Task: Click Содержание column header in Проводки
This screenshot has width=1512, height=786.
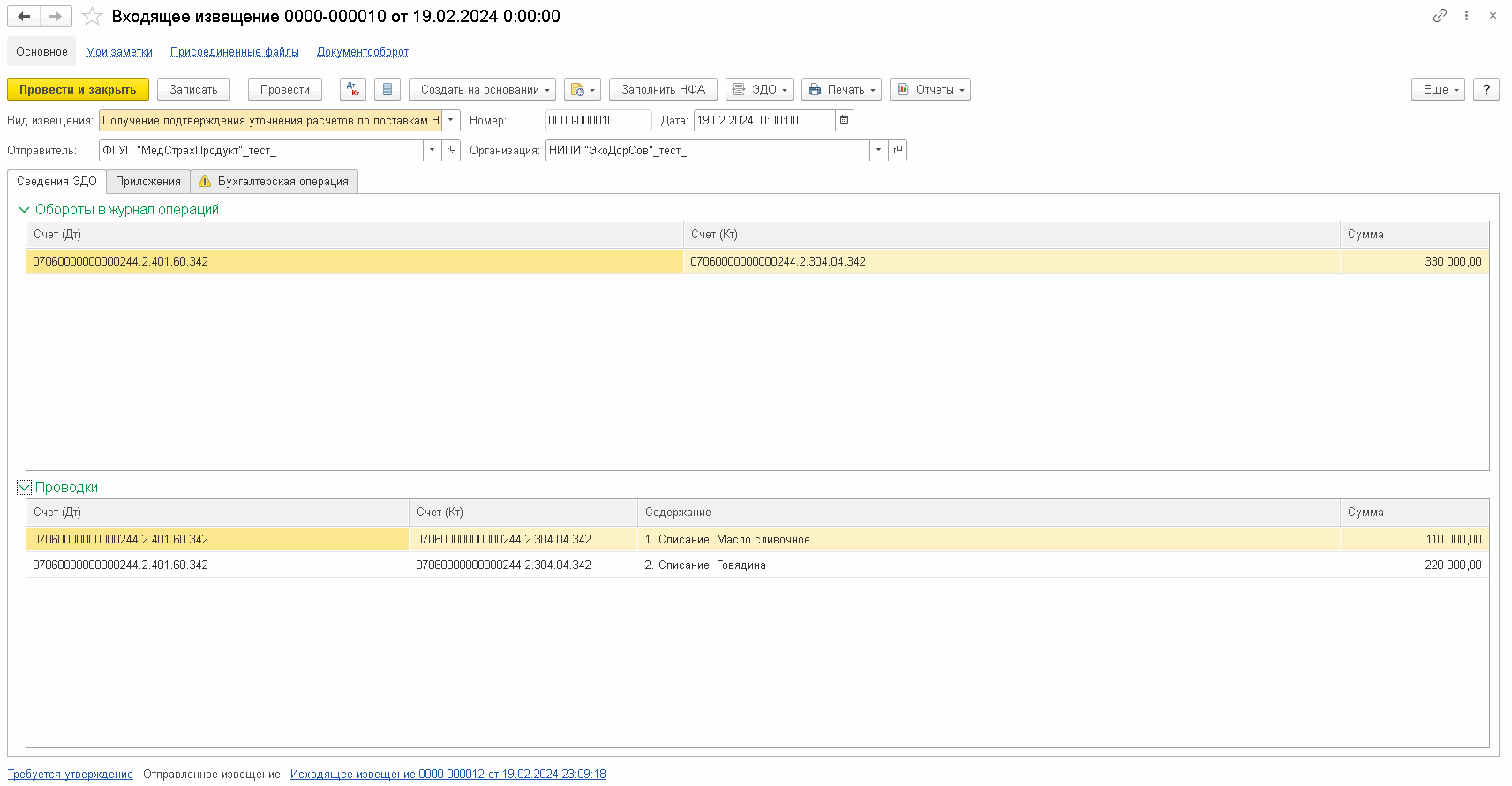Action: tap(989, 513)
